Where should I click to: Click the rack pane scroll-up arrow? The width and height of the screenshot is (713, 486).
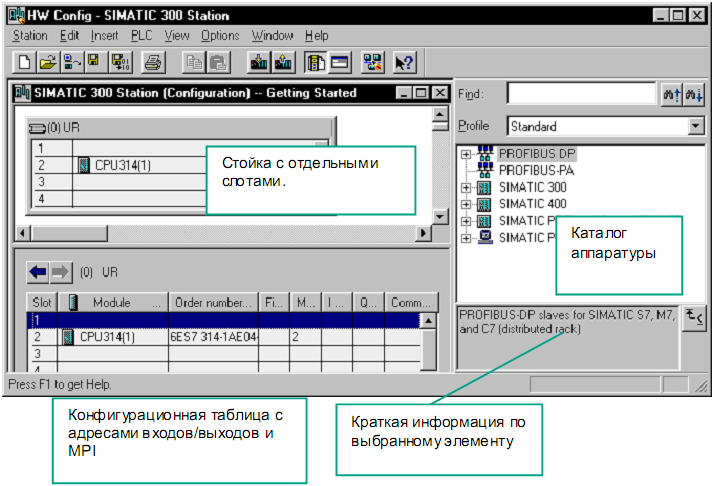439,114
